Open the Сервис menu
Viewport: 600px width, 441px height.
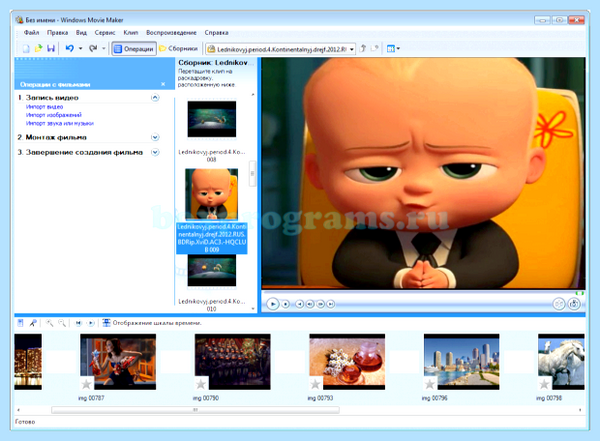[x=105, y=33]
